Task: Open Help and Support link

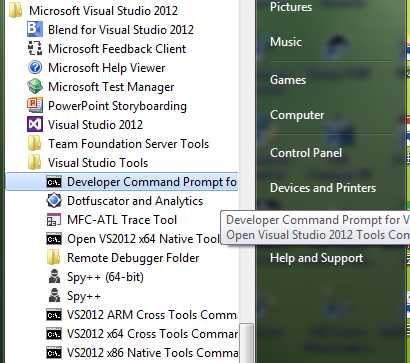Action: (x=316, y=258)
